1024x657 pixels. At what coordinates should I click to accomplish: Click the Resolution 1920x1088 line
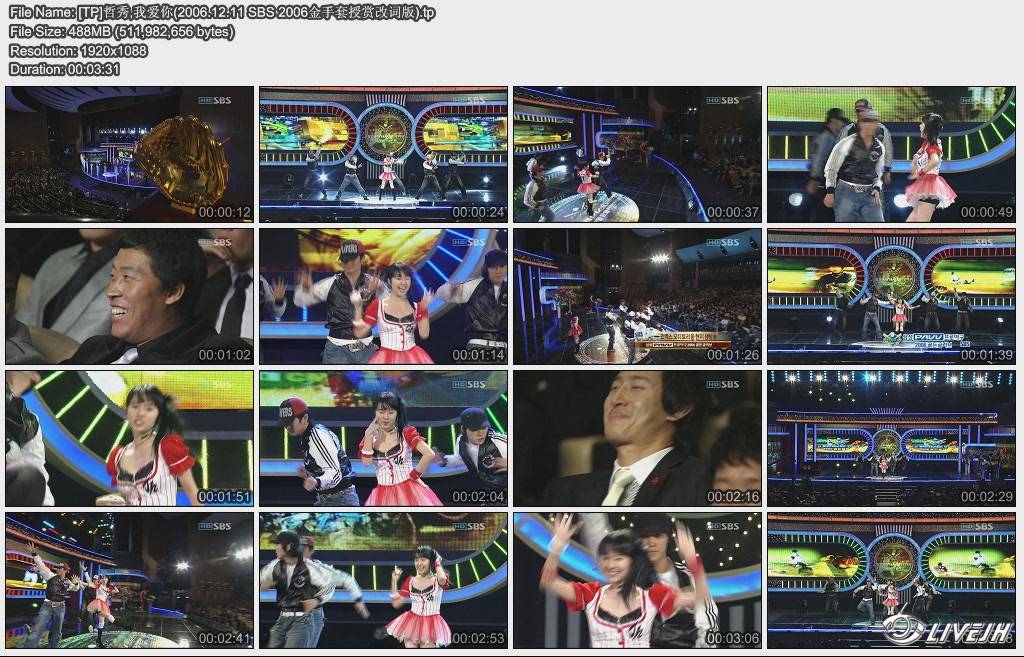pyautogui.click(x=78, y=50)
